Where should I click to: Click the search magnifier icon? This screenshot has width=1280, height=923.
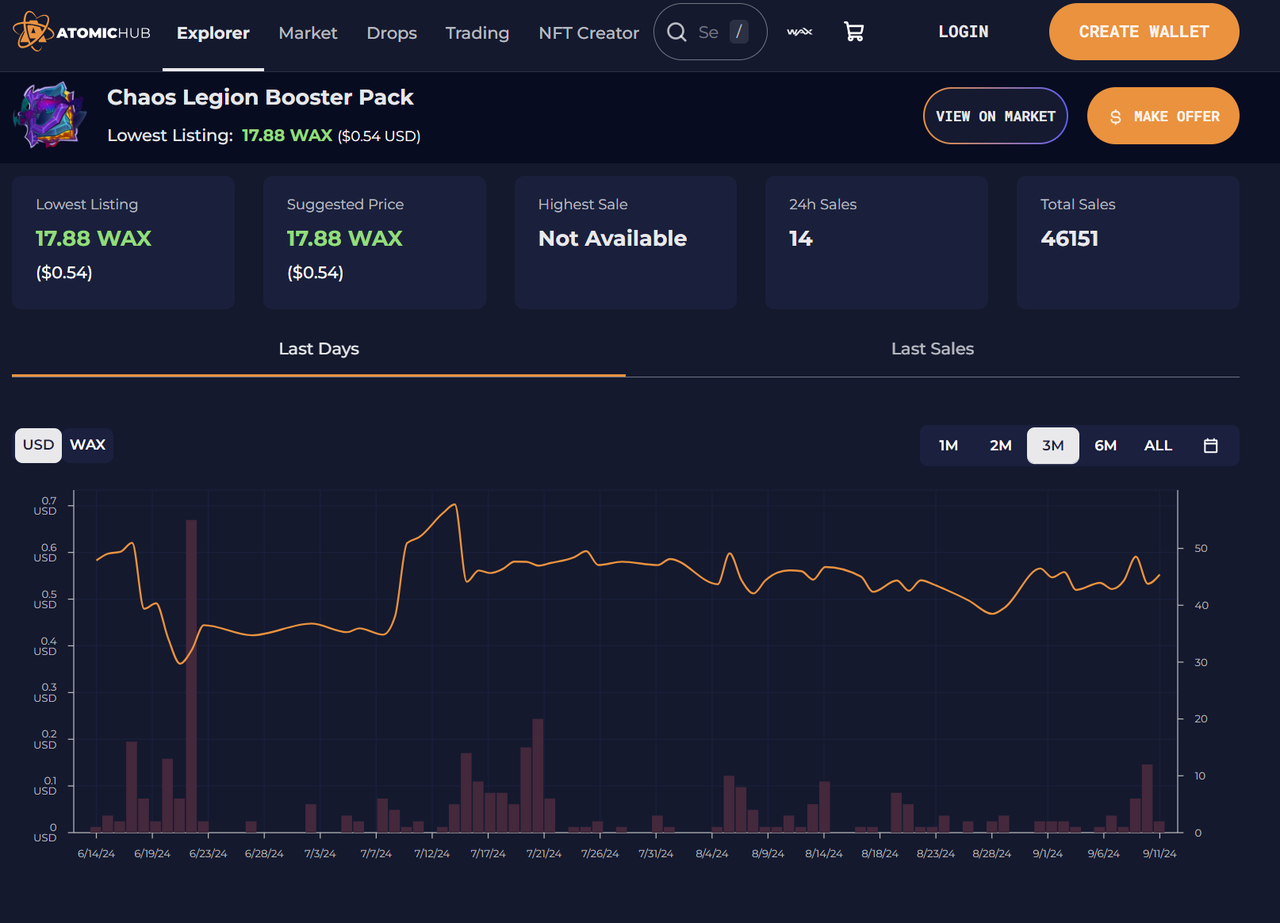[x=677, y=32]
